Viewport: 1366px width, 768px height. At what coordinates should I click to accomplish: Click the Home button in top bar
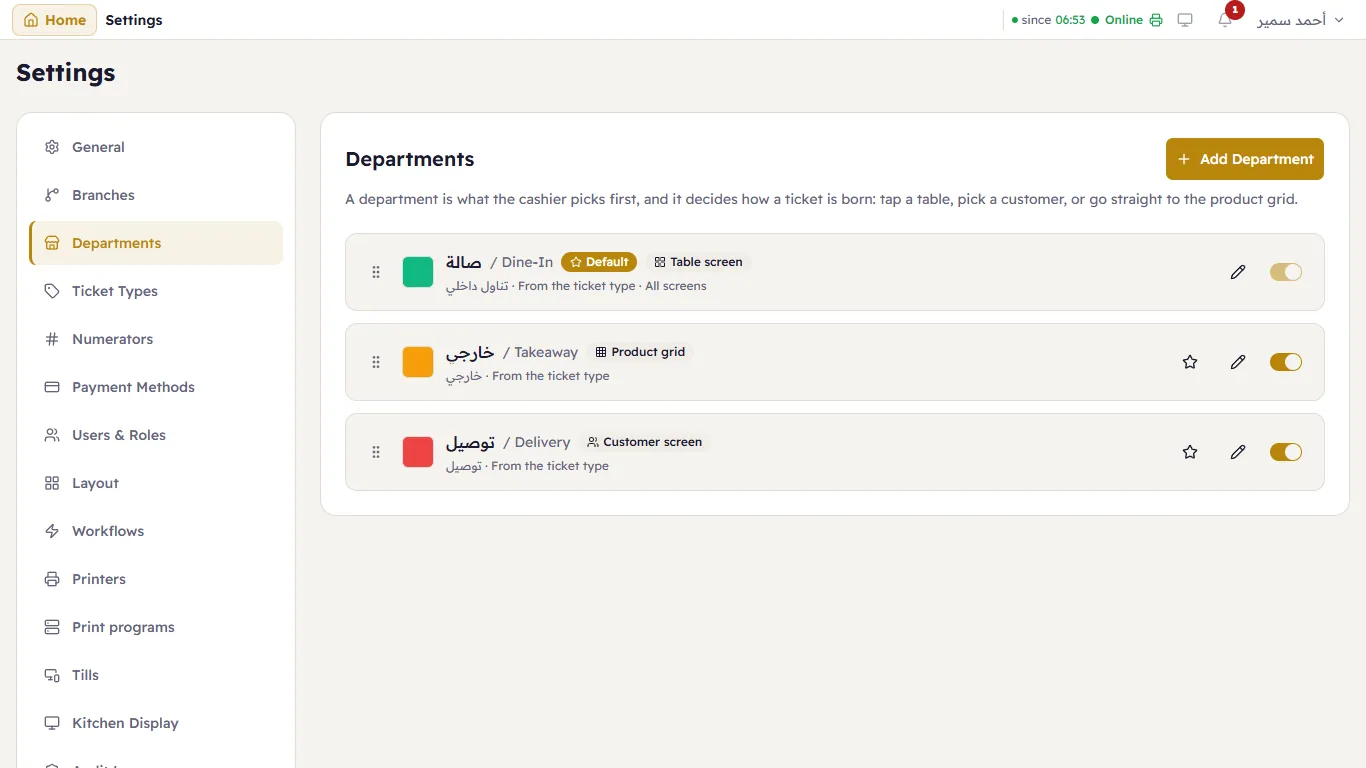[x=55, y=20]
